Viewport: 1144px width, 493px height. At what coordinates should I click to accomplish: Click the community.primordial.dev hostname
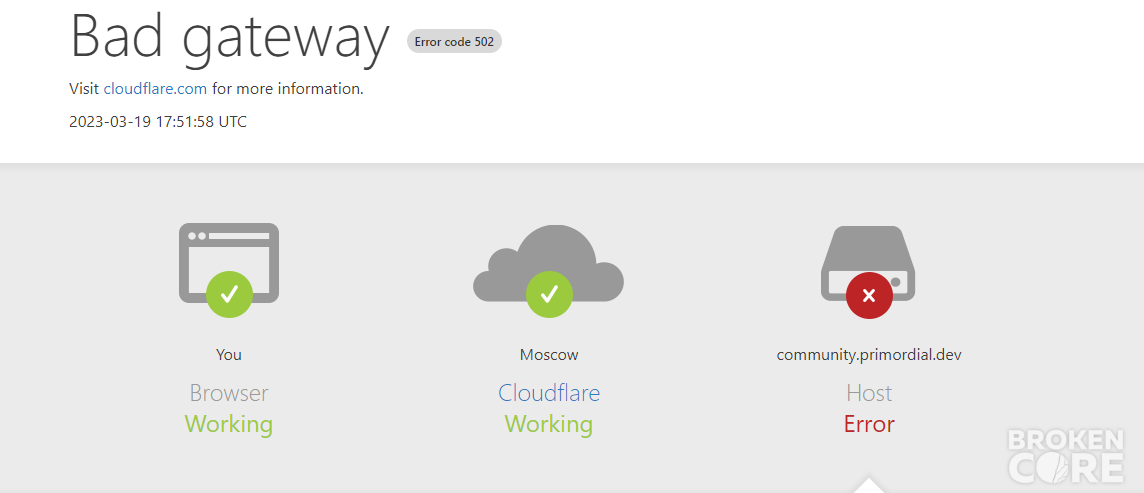pos(869,355)
